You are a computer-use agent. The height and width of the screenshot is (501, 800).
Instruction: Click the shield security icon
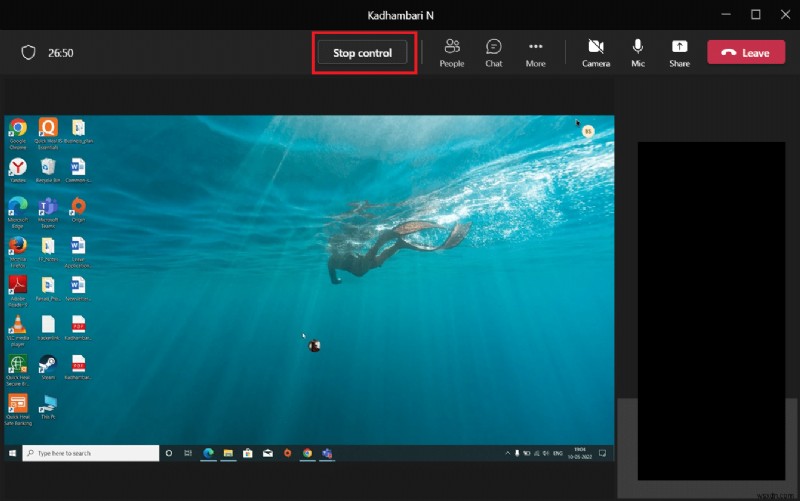pyautogui.click(x=29, y=53)
